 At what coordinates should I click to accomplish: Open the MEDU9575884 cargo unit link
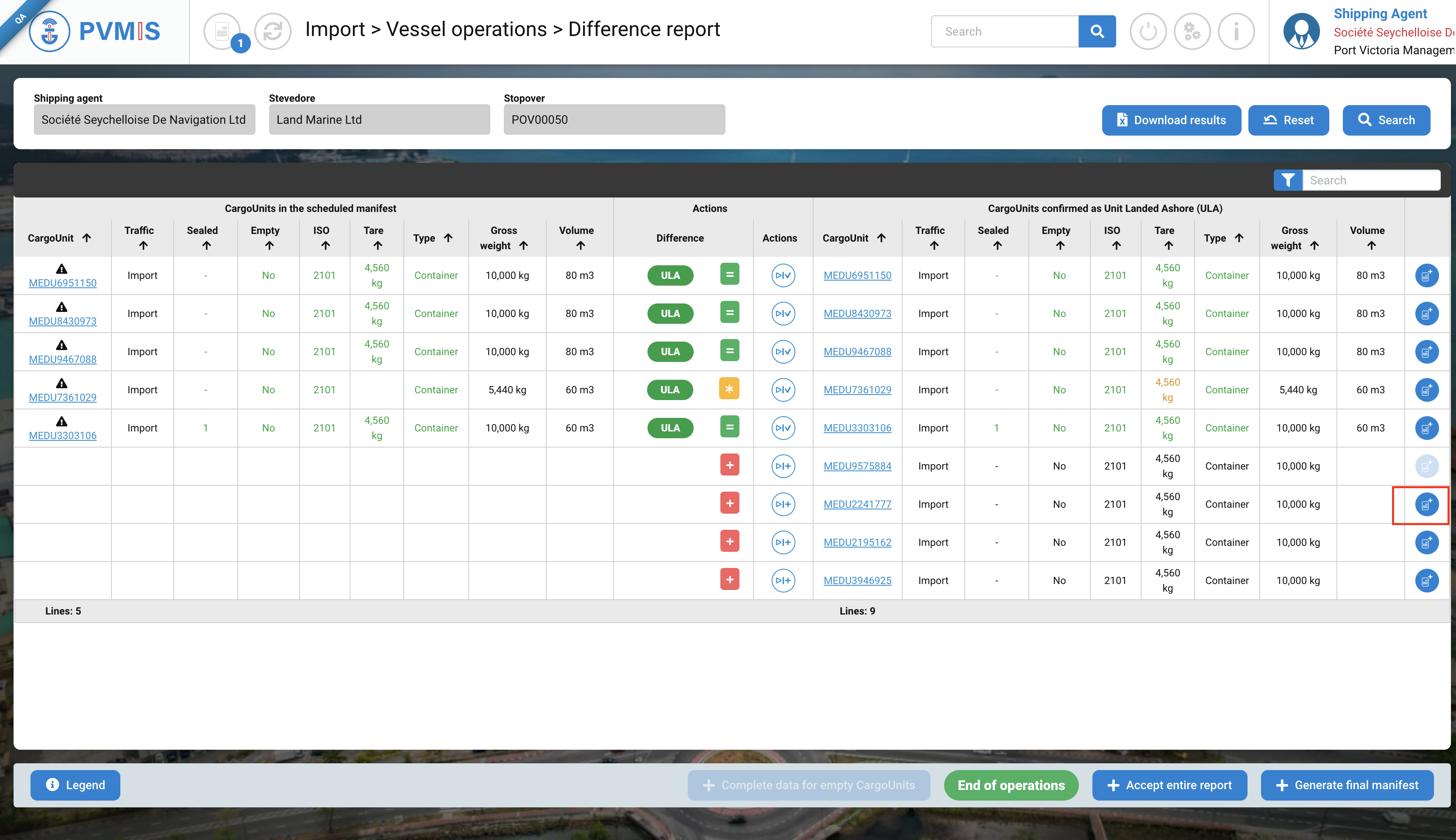point(857,466)
